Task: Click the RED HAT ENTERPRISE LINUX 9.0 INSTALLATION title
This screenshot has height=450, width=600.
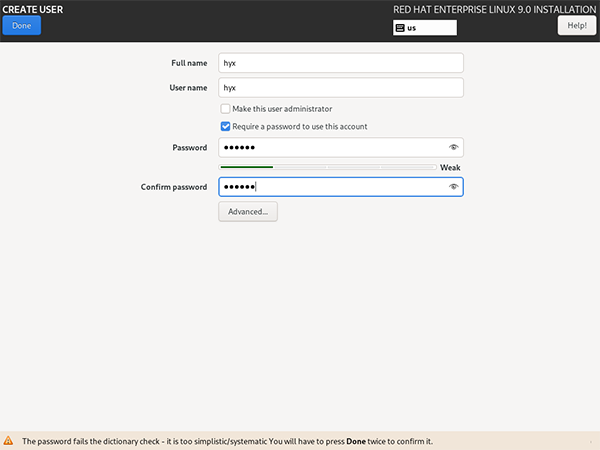Action: (494, 10)
